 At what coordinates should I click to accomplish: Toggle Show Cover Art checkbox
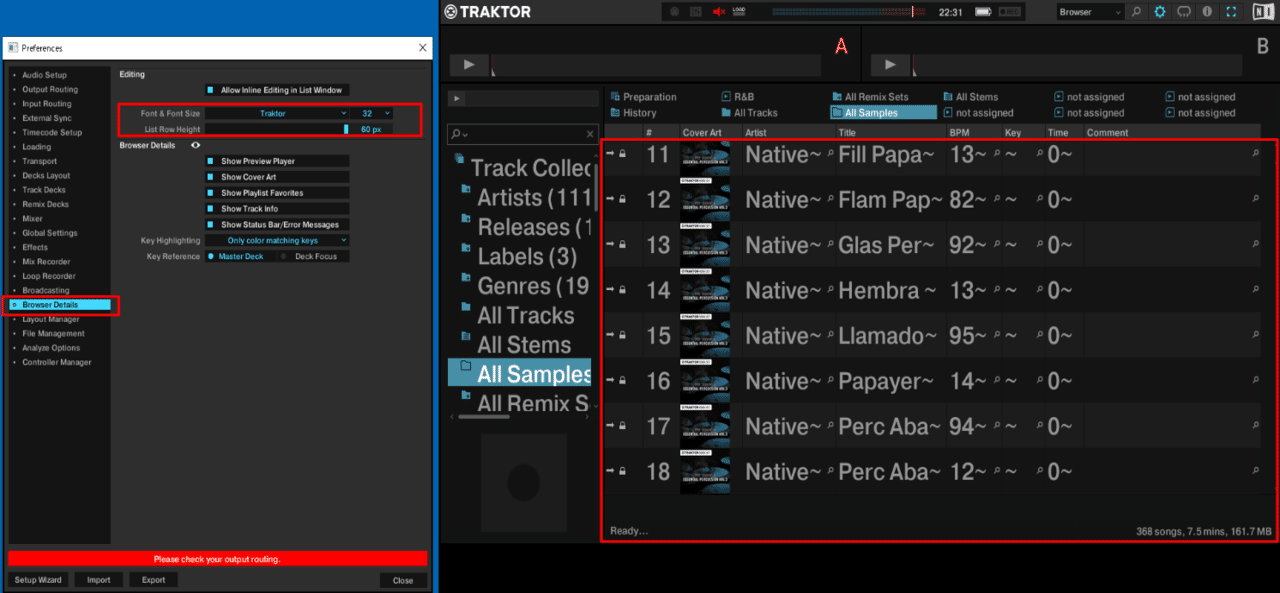(211, 177)
